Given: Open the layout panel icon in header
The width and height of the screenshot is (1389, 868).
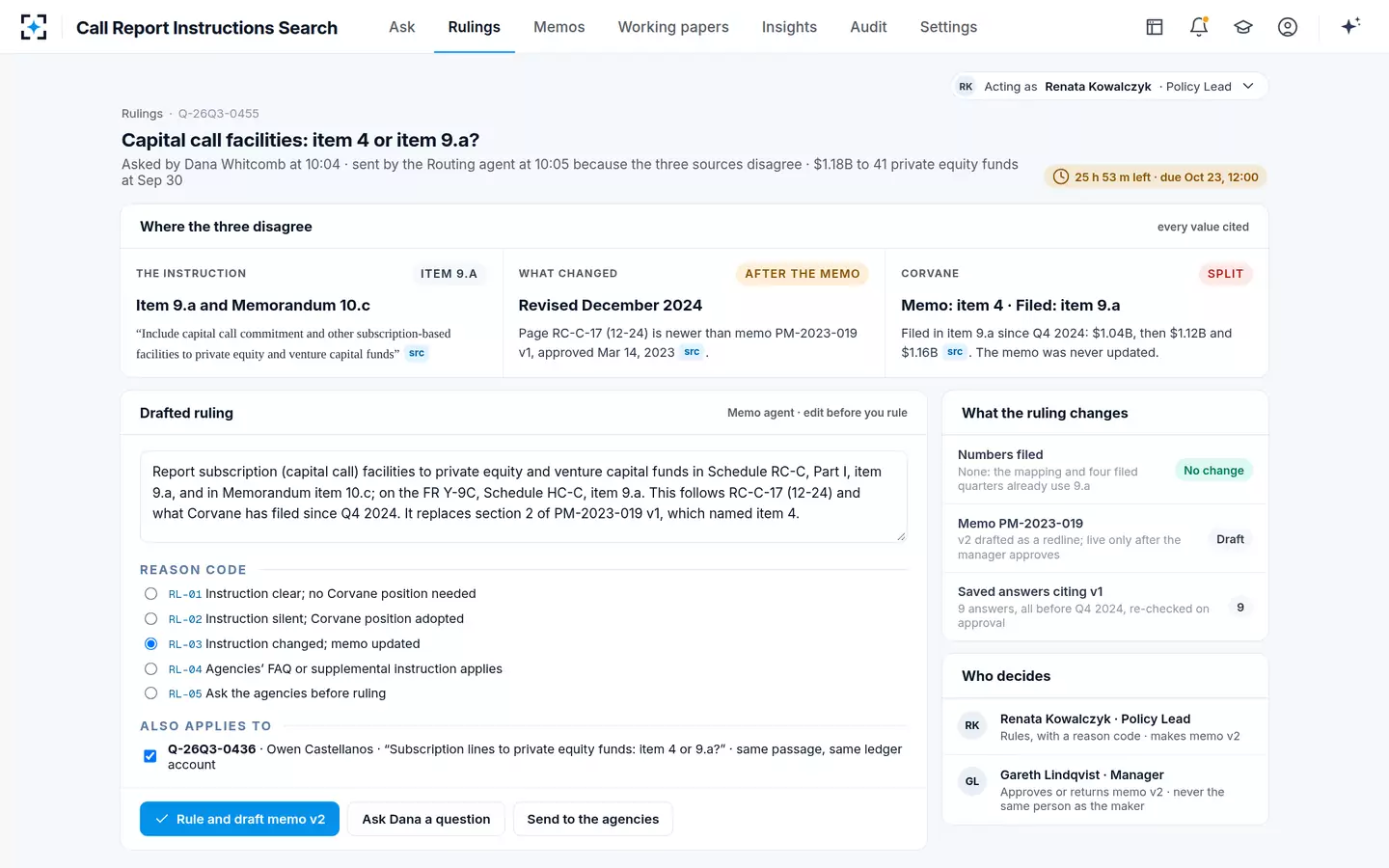Looking at the screenshot, I should point(1155,27).
